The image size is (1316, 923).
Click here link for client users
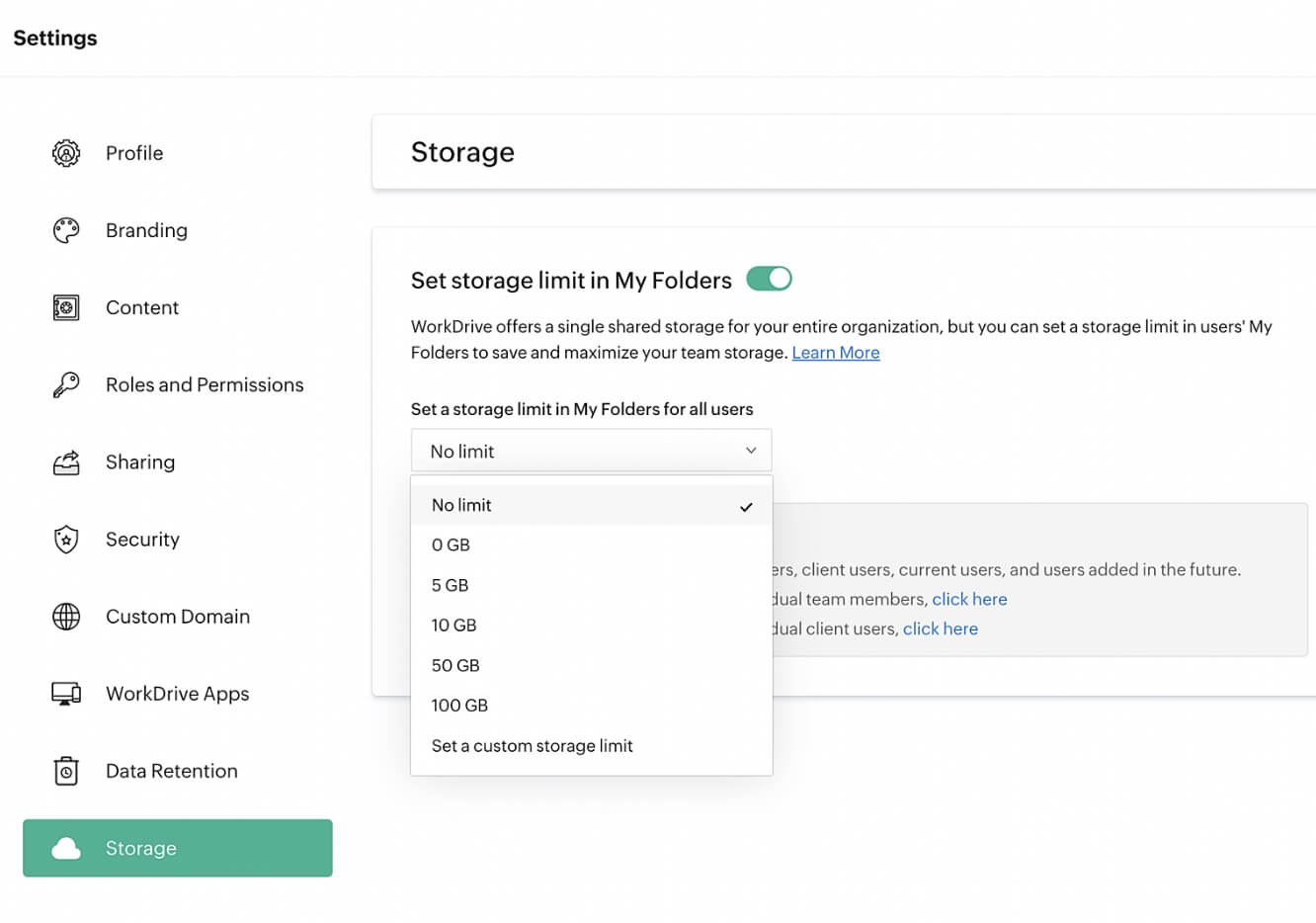940,629
